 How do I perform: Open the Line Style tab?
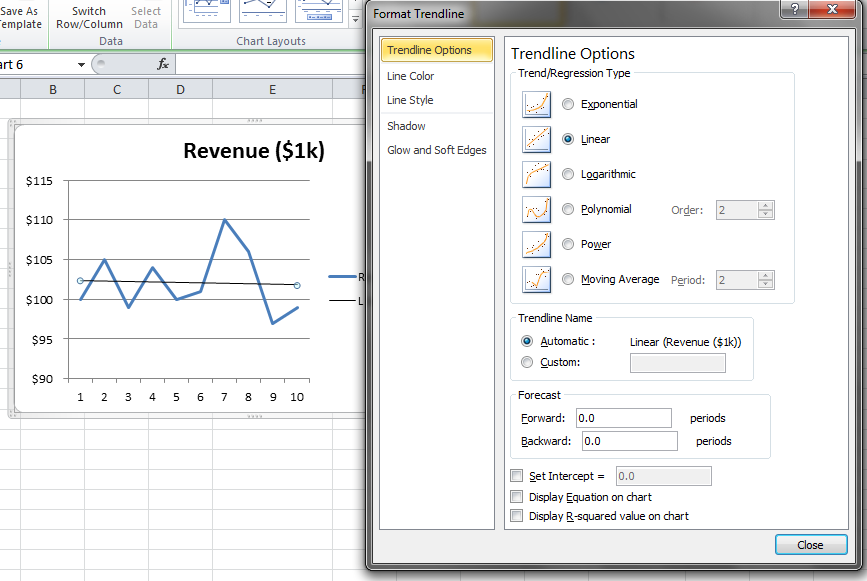click(410, 100)
